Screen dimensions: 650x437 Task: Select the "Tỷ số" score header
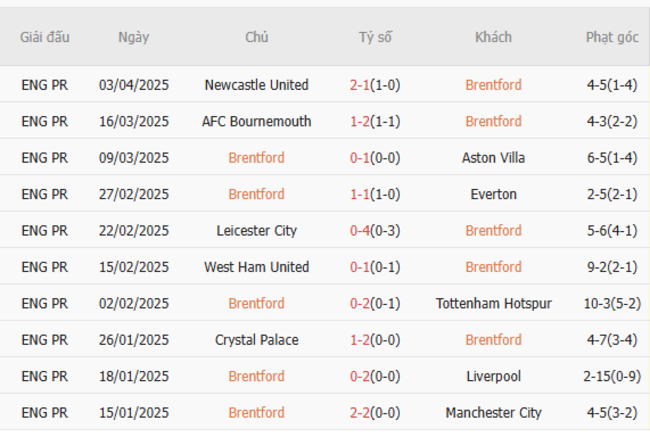pyautogui.click(x=375, y=37)
